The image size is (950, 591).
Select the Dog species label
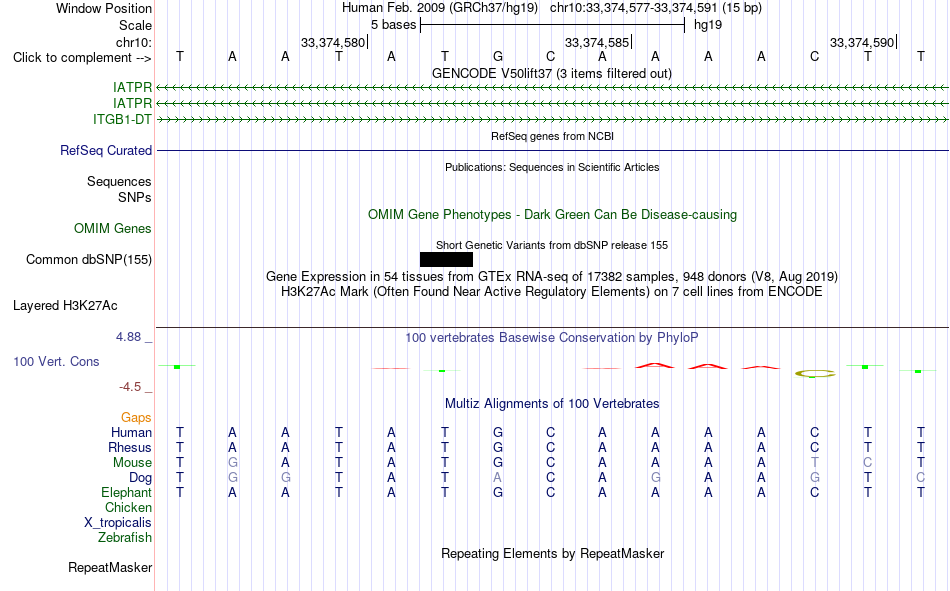tap(140, 478)
